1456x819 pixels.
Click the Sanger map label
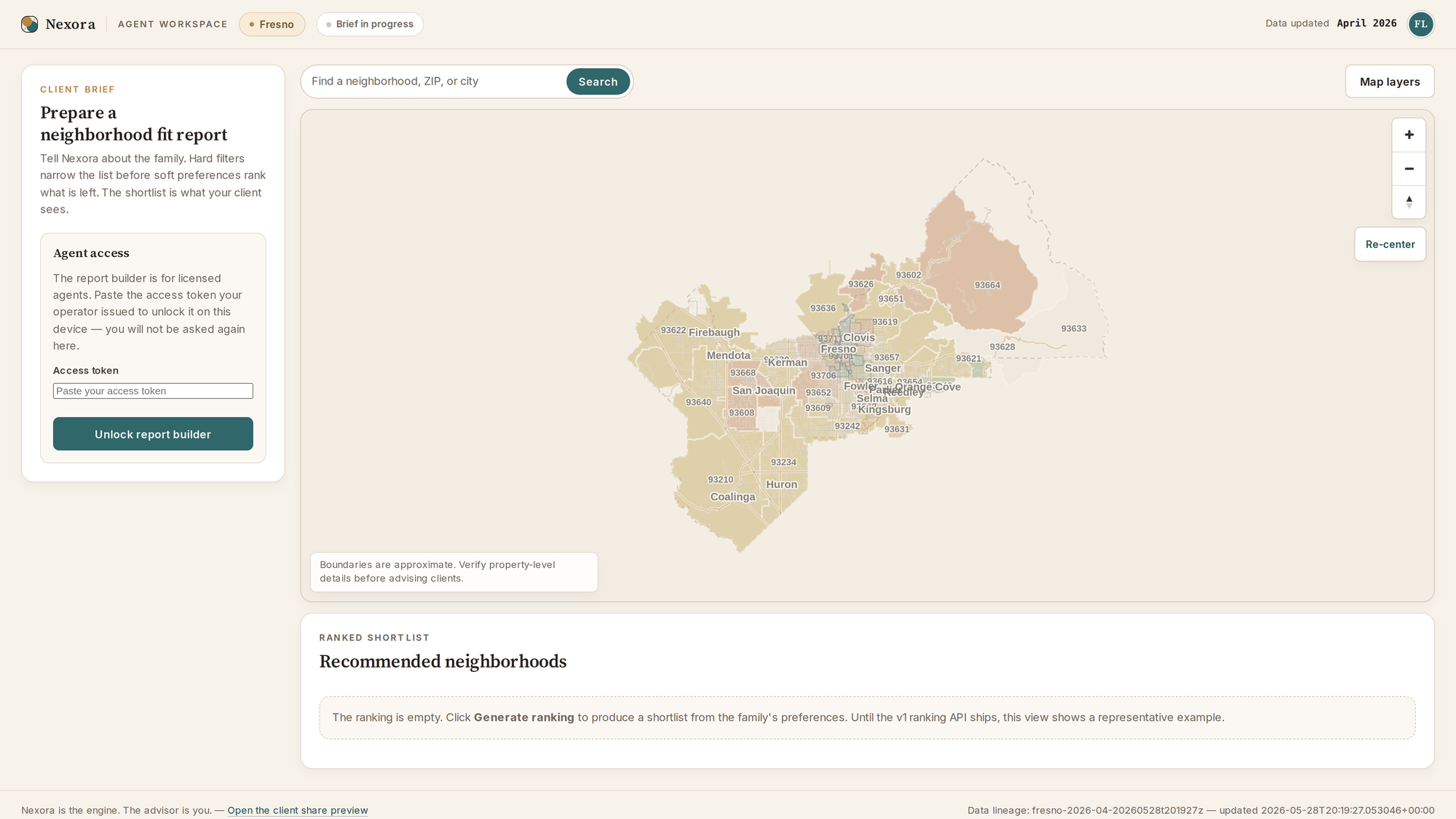coord(882,368)
